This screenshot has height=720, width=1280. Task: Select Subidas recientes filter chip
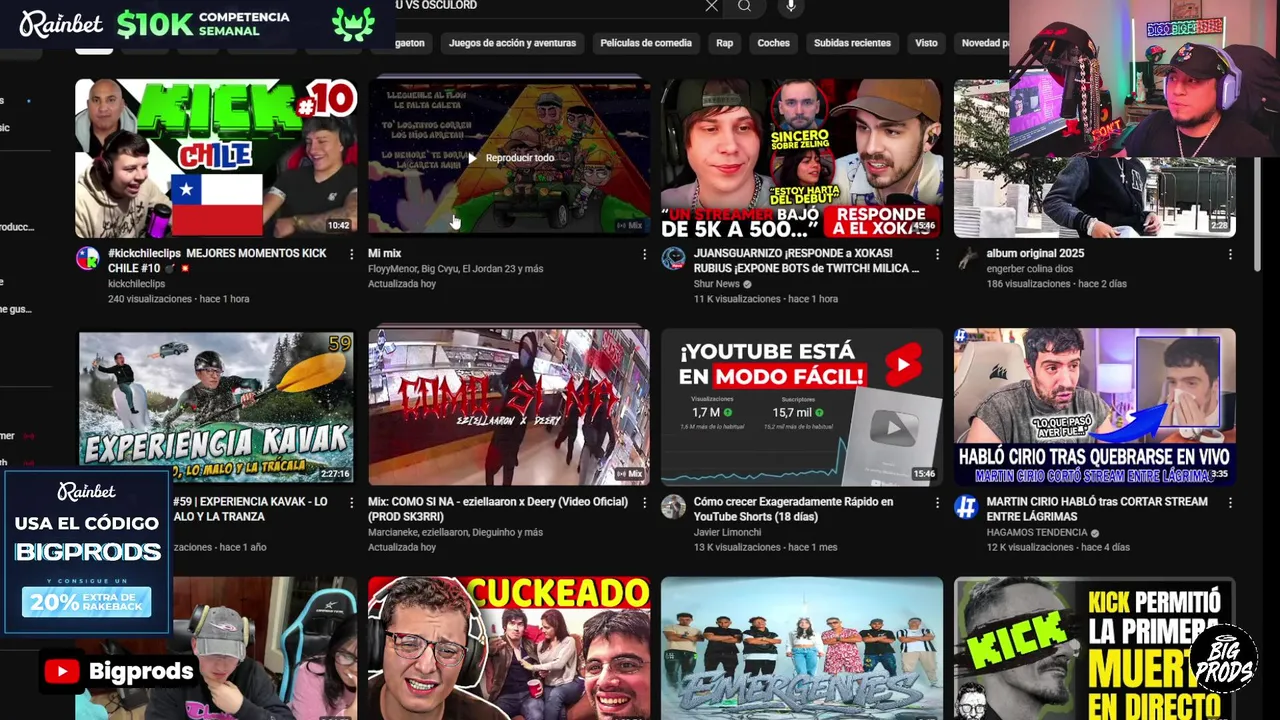tap(852, 43)
